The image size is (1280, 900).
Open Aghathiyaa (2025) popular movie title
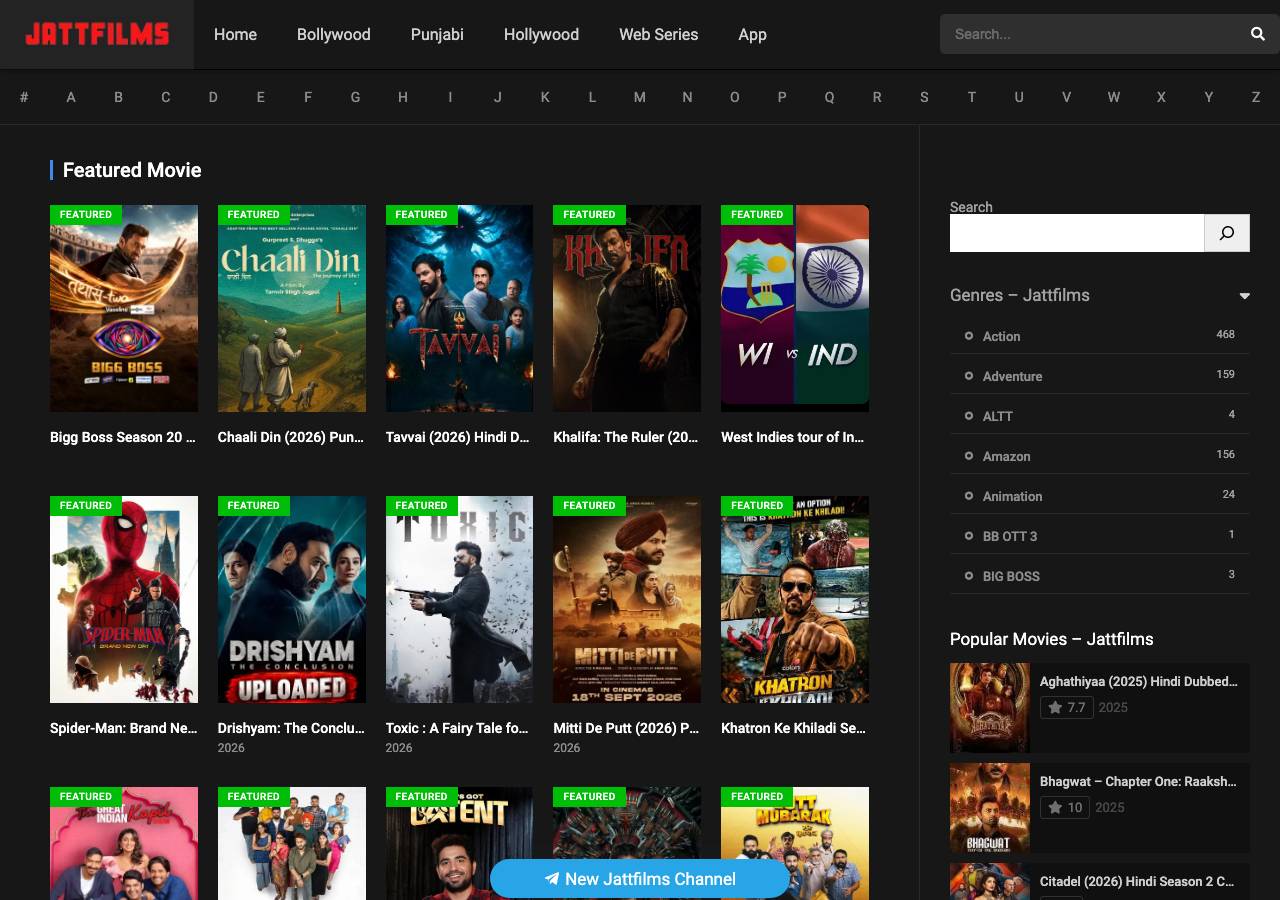(x=1139, y=681)
